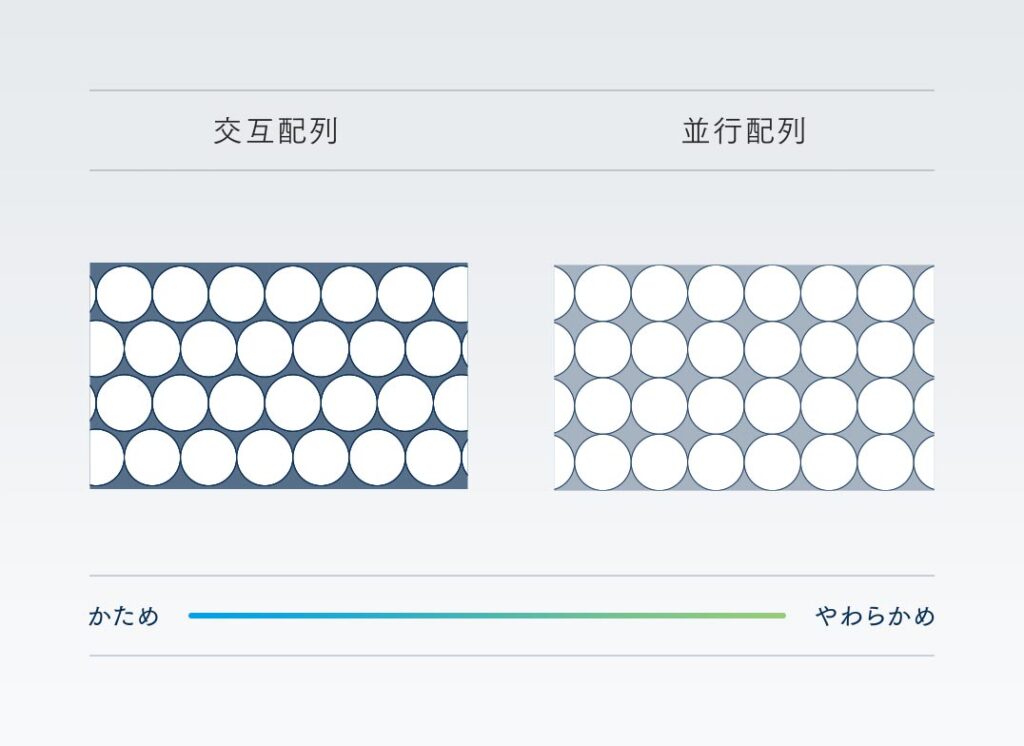1024x746 pixels.
Task: Click the 列 character in 交互配列
Action: tap(323, 131)
